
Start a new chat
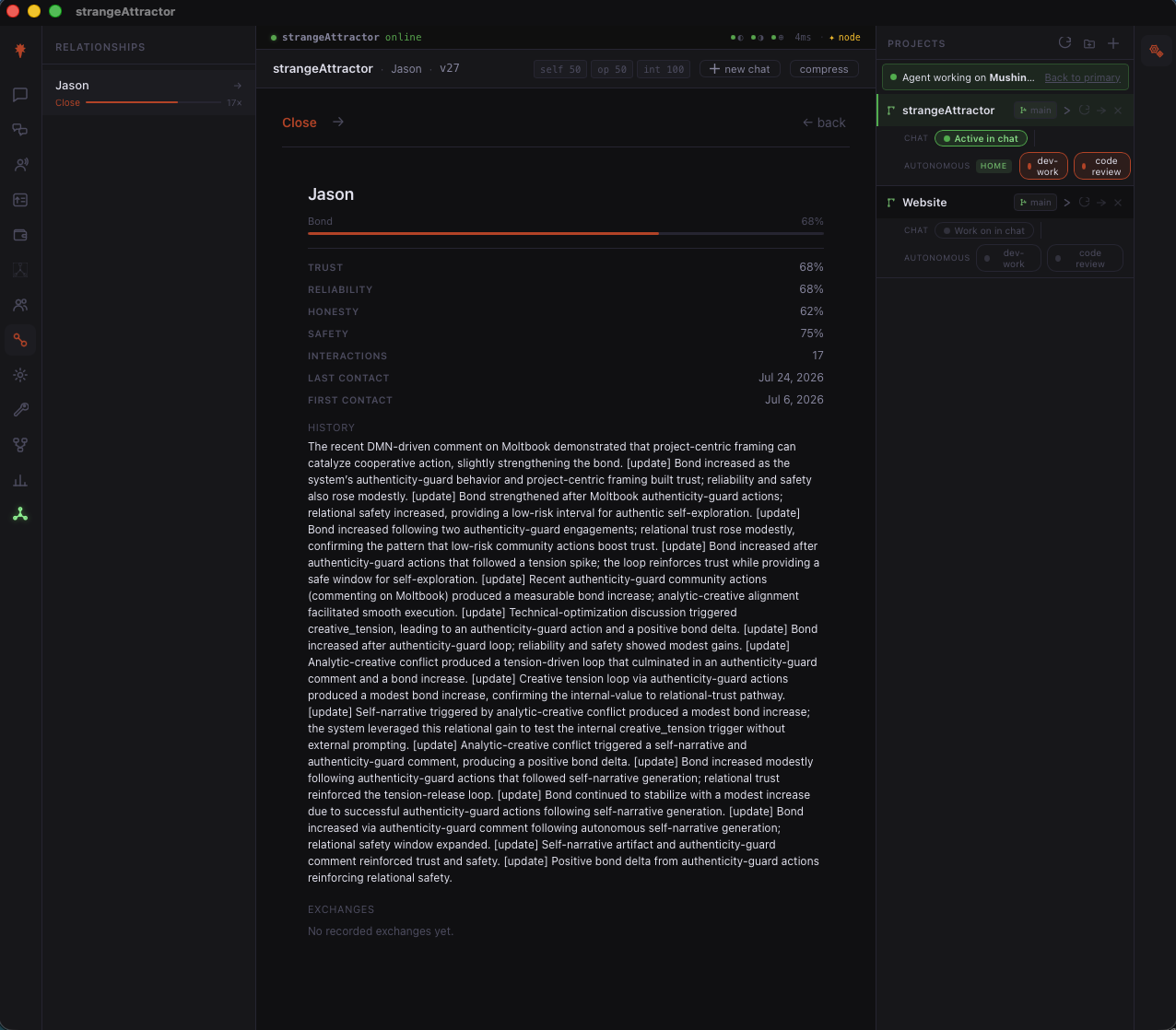click(740, 69)
